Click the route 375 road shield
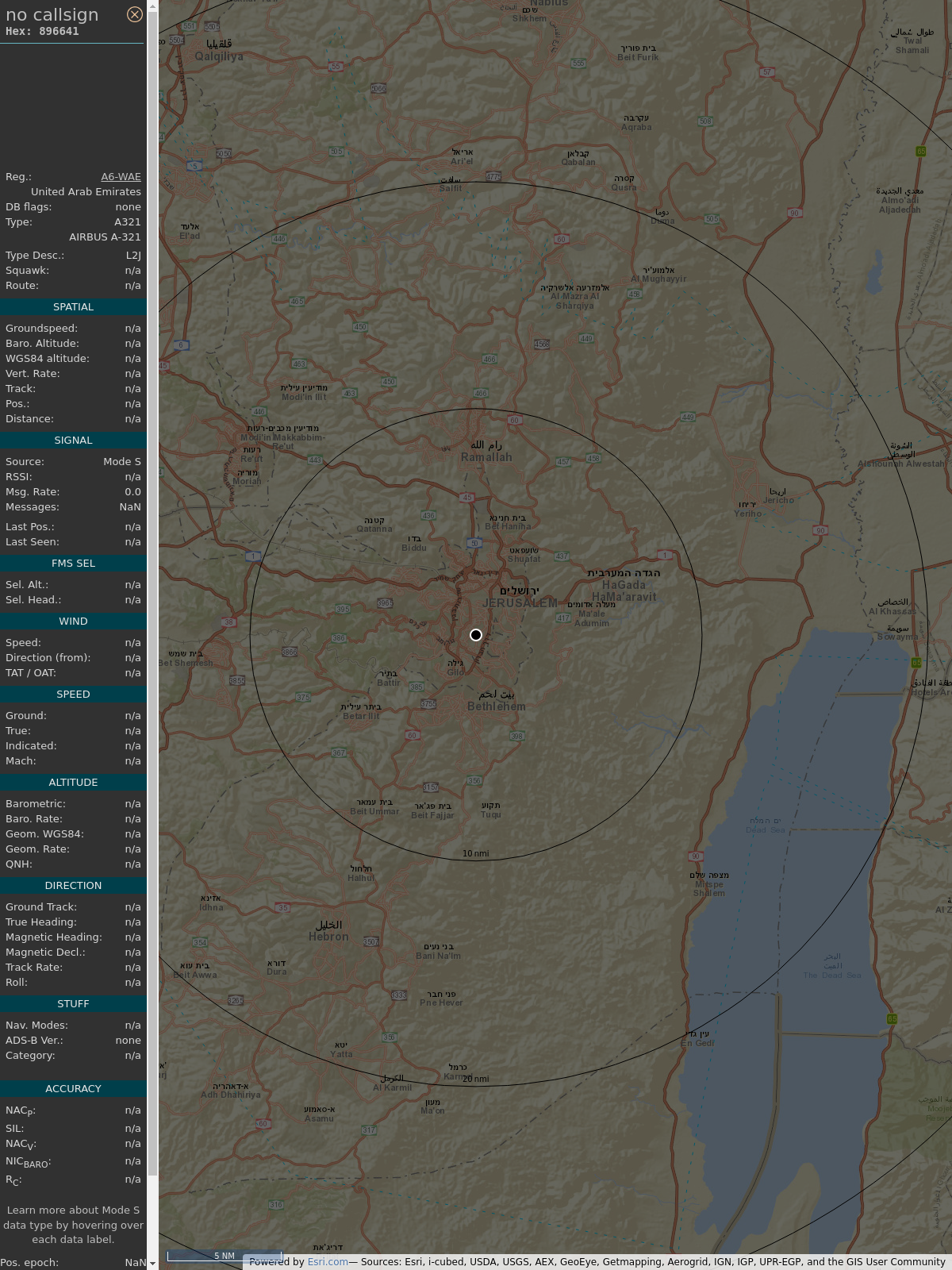Image resolution: width=952 pixels, height=1270 pixels. (x=303, y=698)
